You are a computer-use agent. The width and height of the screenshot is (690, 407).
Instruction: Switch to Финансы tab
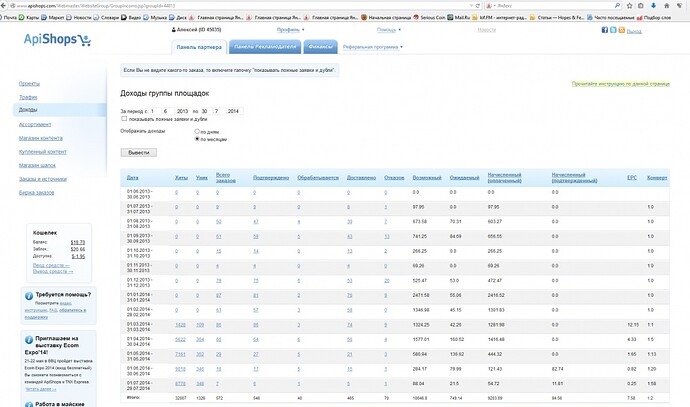[x=320, y=47]
